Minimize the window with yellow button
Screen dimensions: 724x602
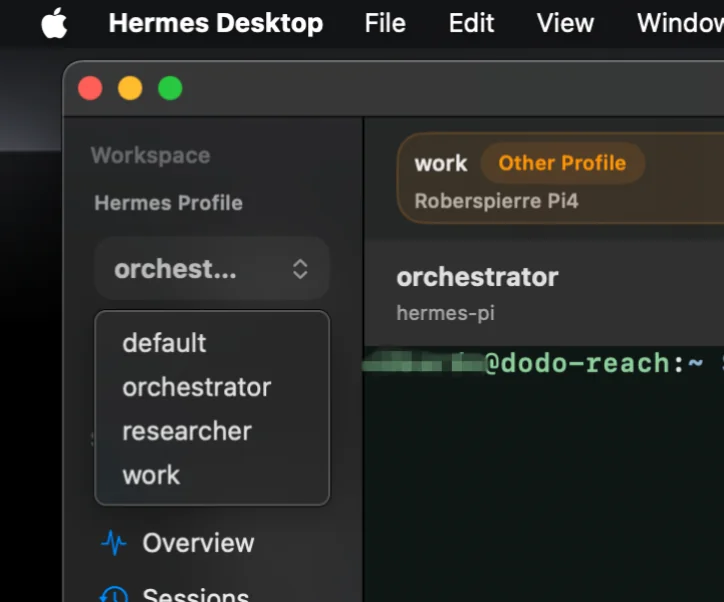tap(130, 88)
